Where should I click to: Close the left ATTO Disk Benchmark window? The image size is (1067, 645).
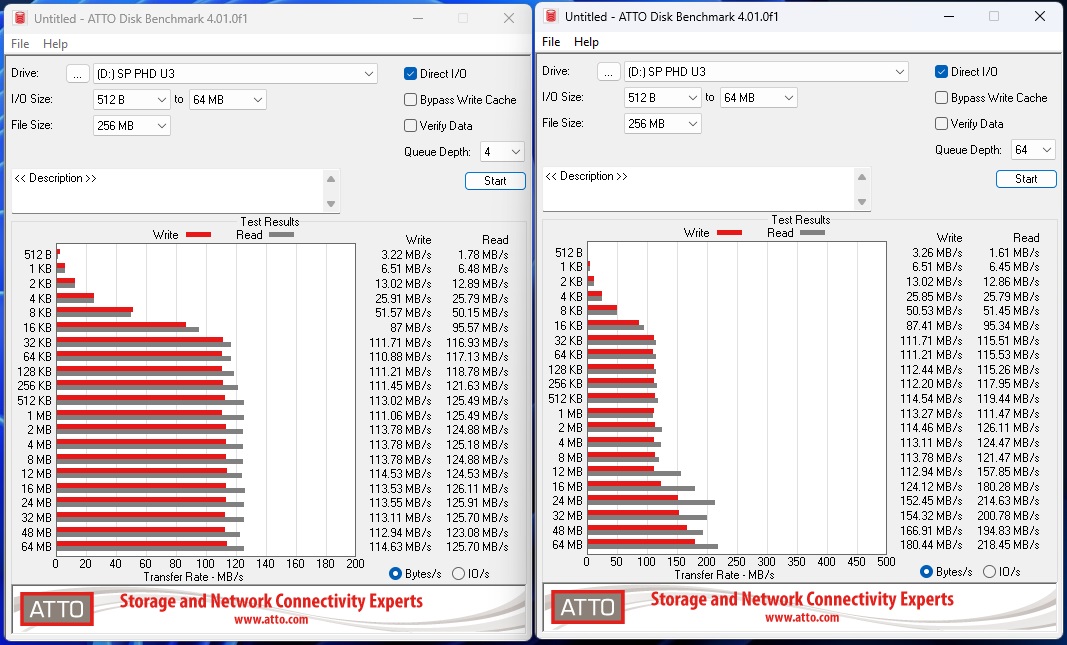pos(509,18)
